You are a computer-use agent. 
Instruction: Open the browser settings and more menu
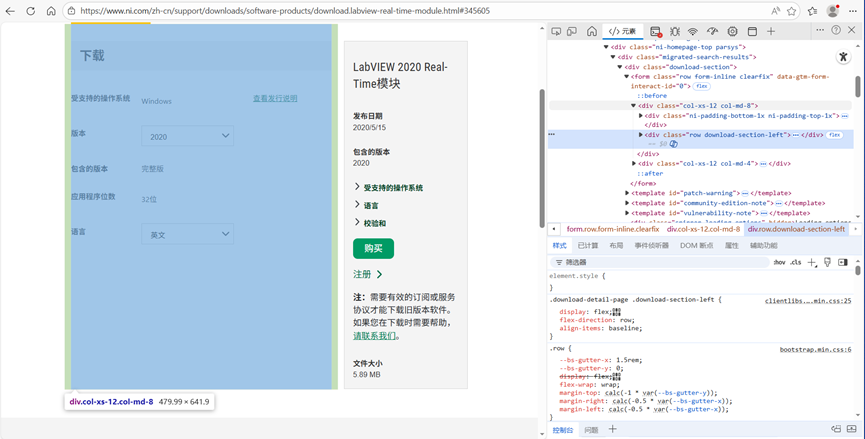(x=852, y=11)
